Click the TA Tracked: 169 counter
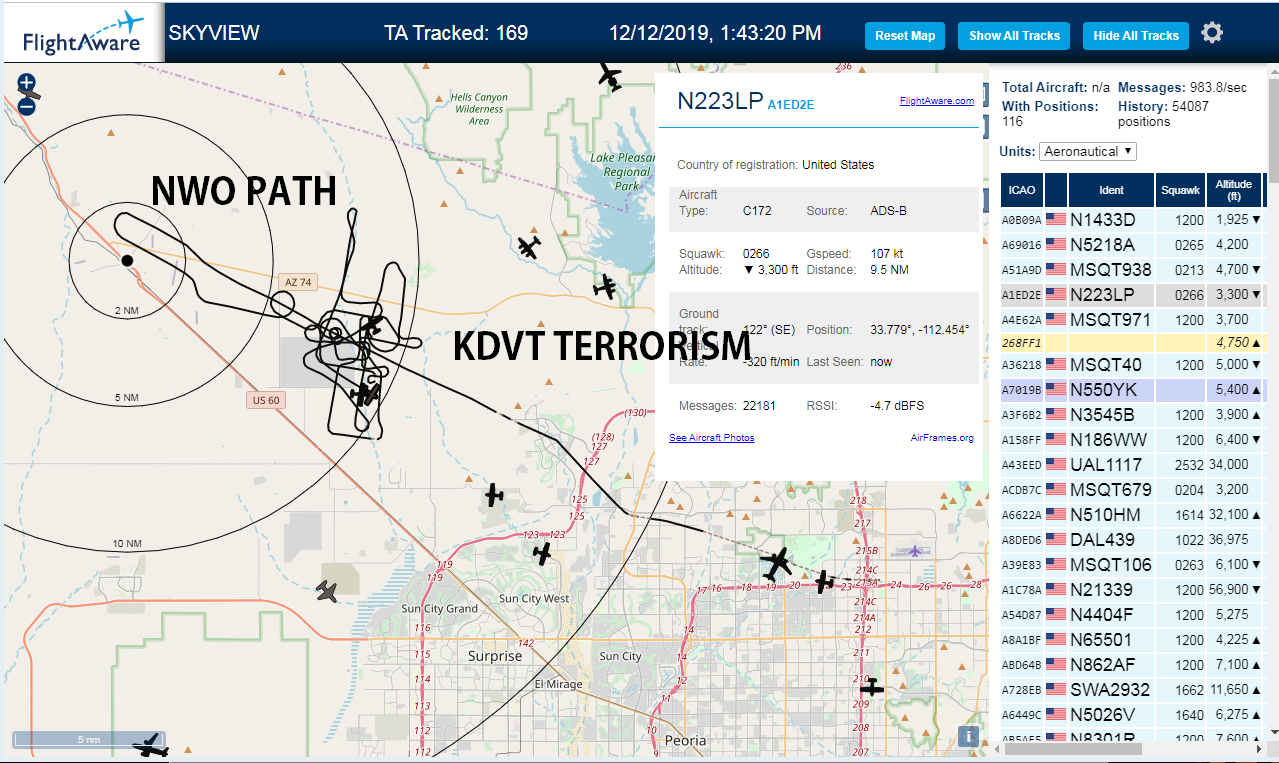Screen dimensions: 1279x763 [456, 33]
